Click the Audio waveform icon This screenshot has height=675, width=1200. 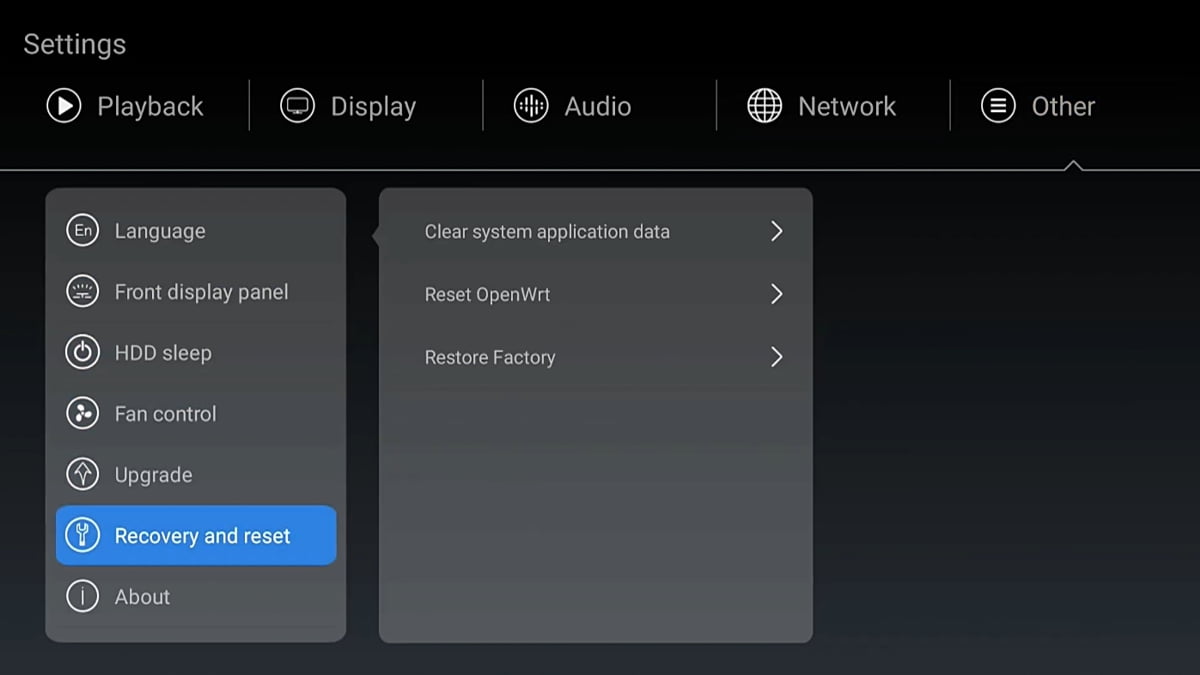point(531,106)
